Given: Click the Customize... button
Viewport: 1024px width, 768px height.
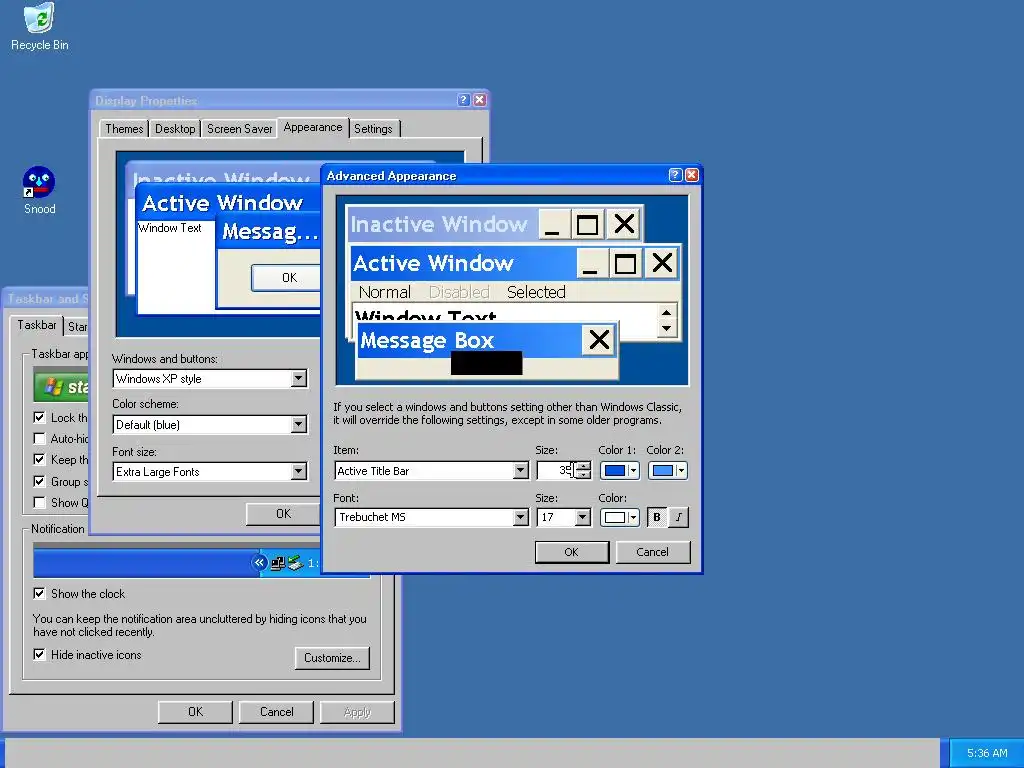Looking at the screenshot, I should 332,658.
